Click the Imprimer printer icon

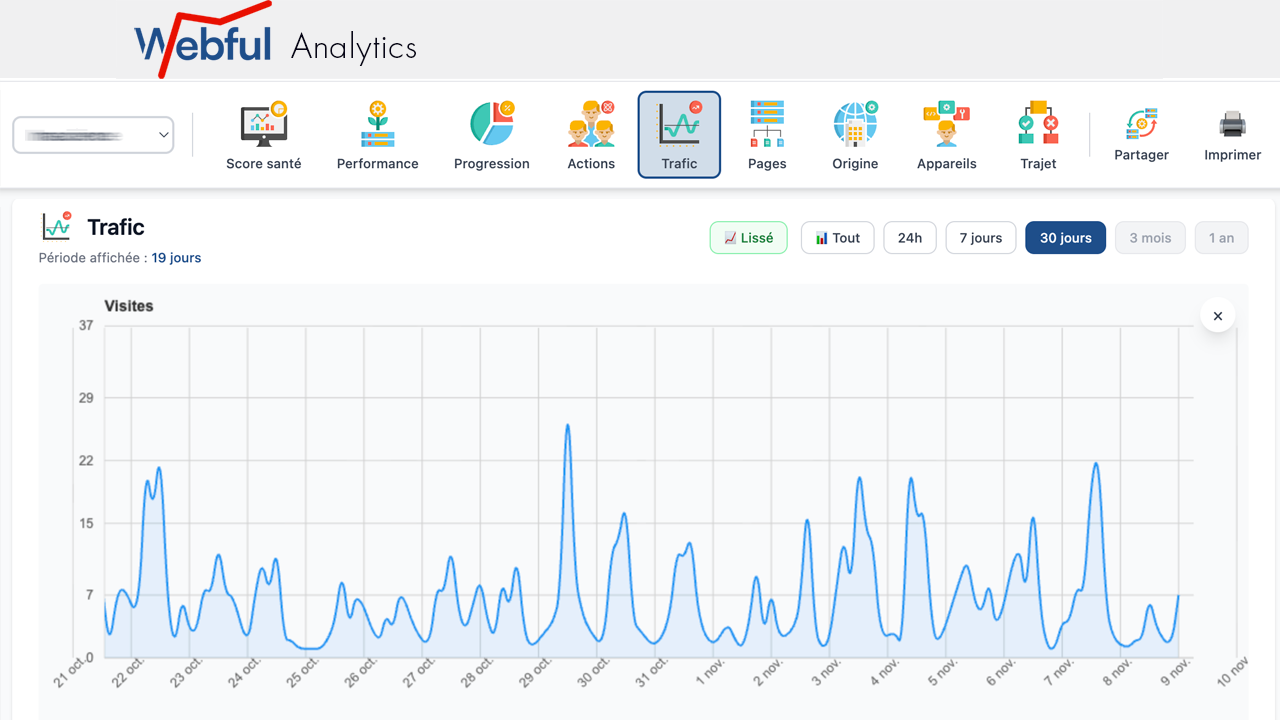tap(1232, 125)
